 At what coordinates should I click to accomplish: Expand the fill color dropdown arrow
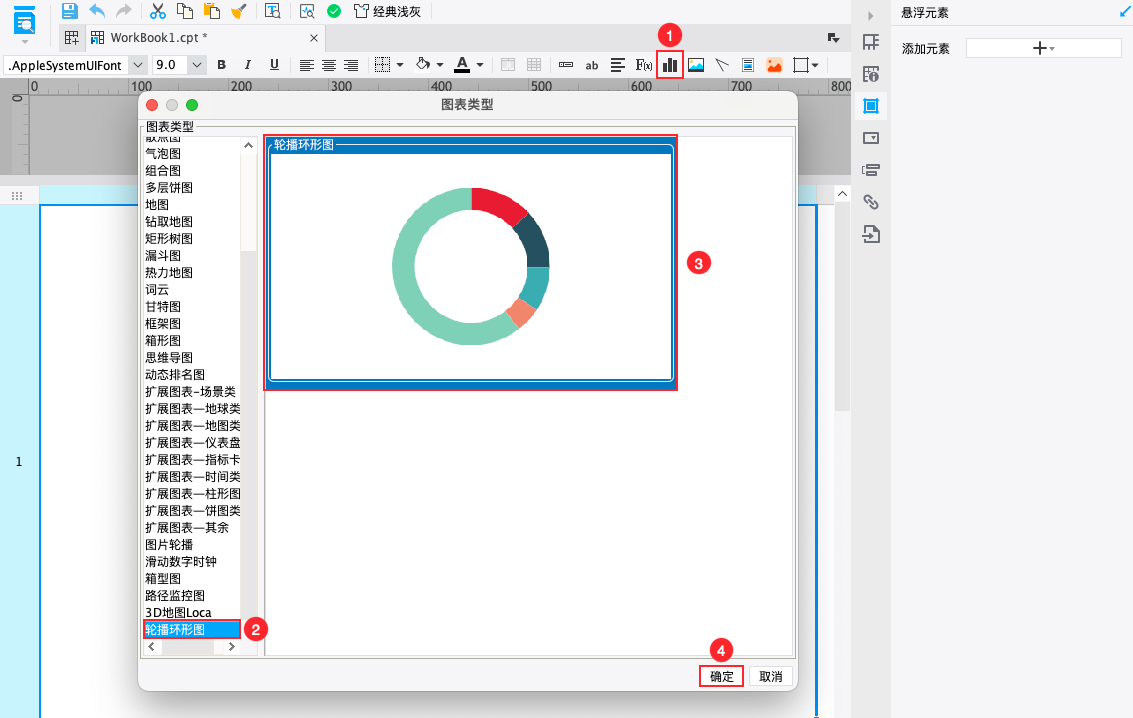pos(440,65)
